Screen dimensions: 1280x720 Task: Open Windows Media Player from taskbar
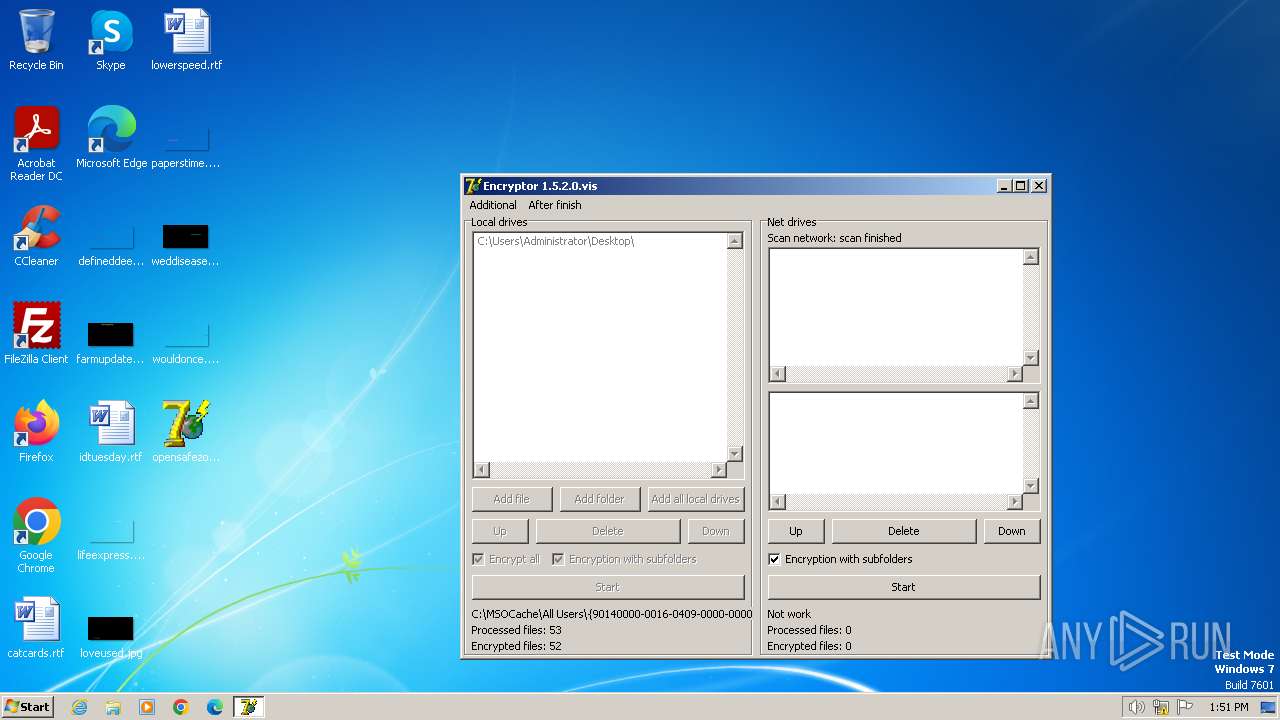click(x=147, y=707)
